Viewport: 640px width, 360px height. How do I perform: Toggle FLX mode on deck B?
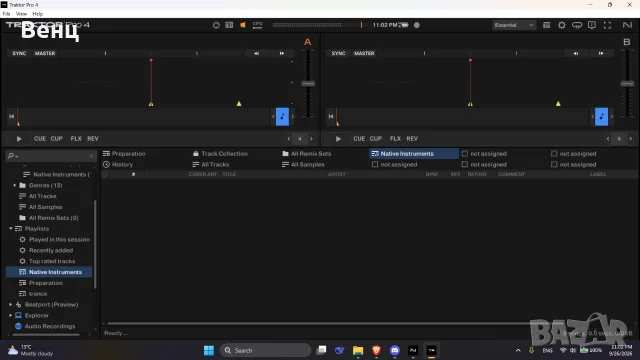point(395,139)
